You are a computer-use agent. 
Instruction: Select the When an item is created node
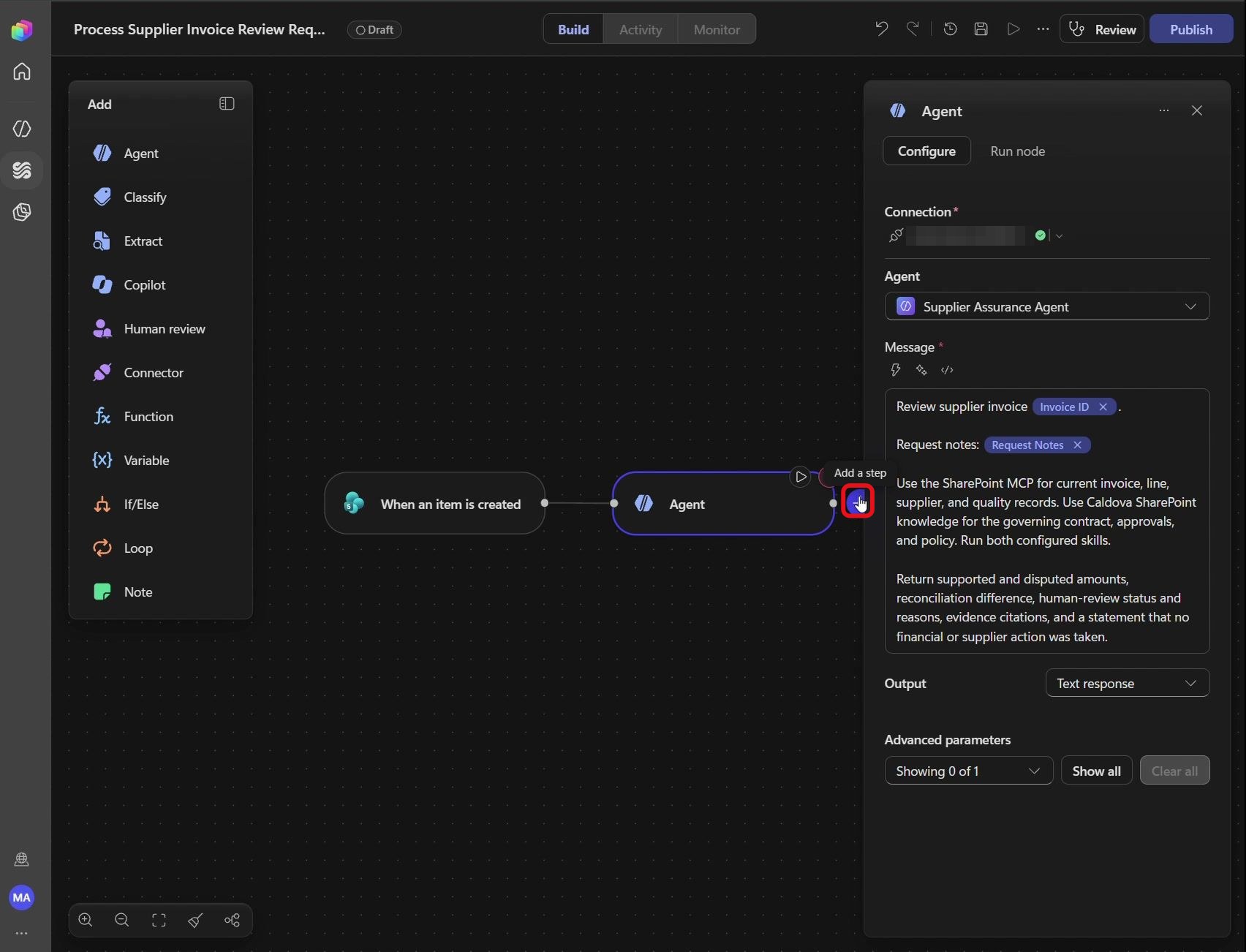click(435, 504)
